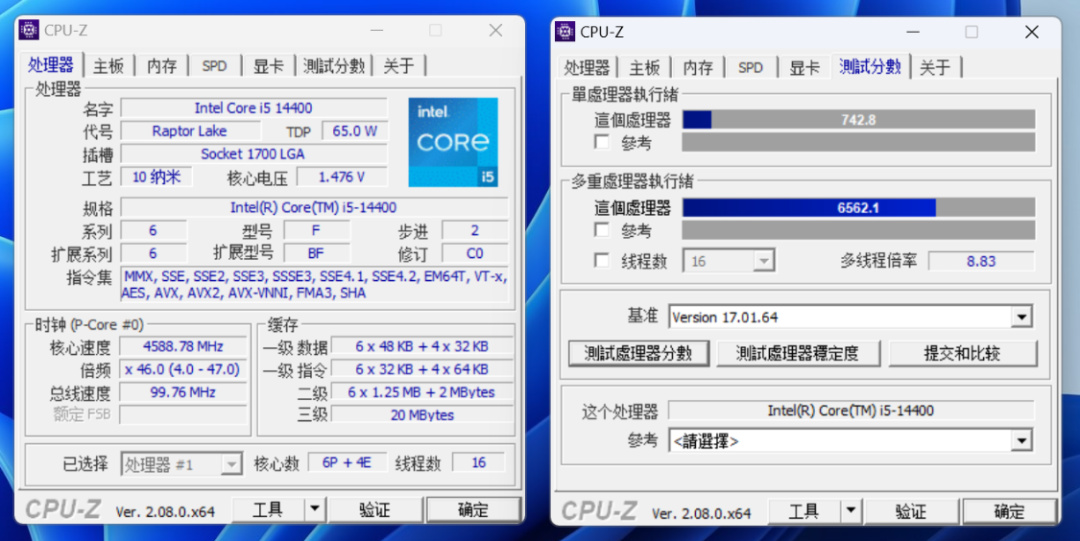This screenshot has height=541, width=1080.
Task: Click 确定 button in left CPU-Z window
Action: [473, 509]
